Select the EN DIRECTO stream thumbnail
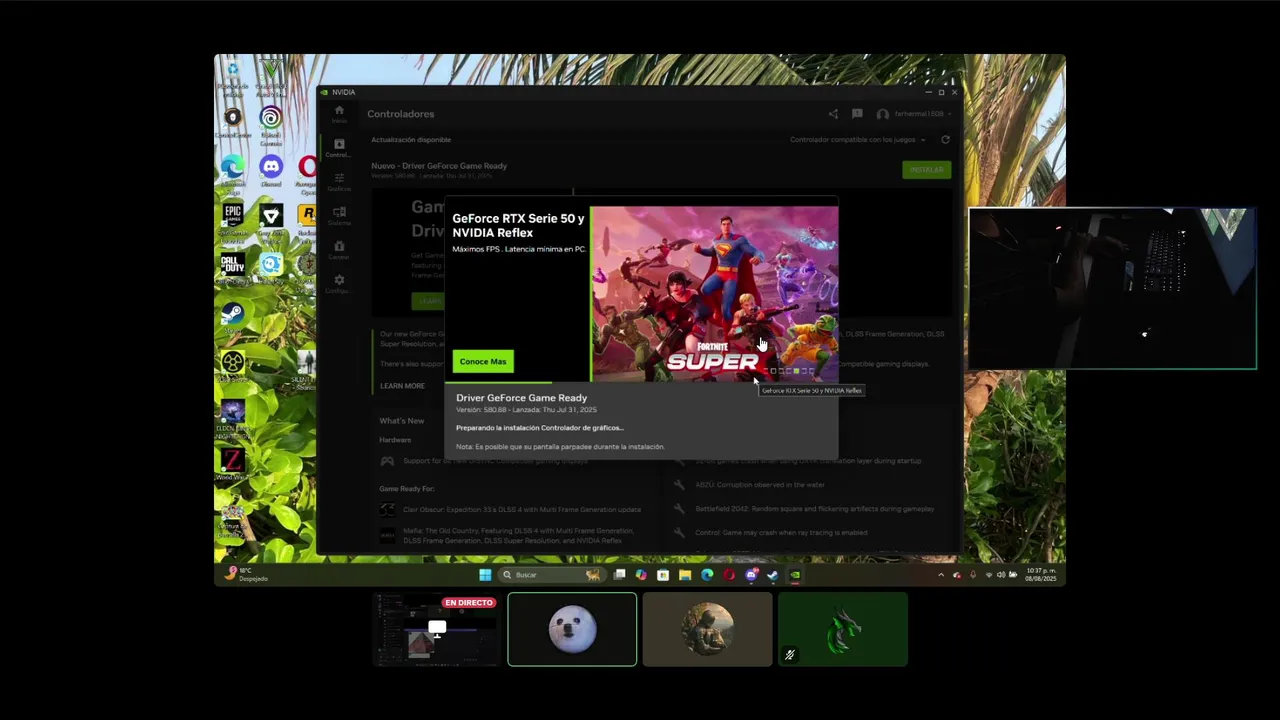The width and height of the screenshot is (1280, 720). (436, 629)
